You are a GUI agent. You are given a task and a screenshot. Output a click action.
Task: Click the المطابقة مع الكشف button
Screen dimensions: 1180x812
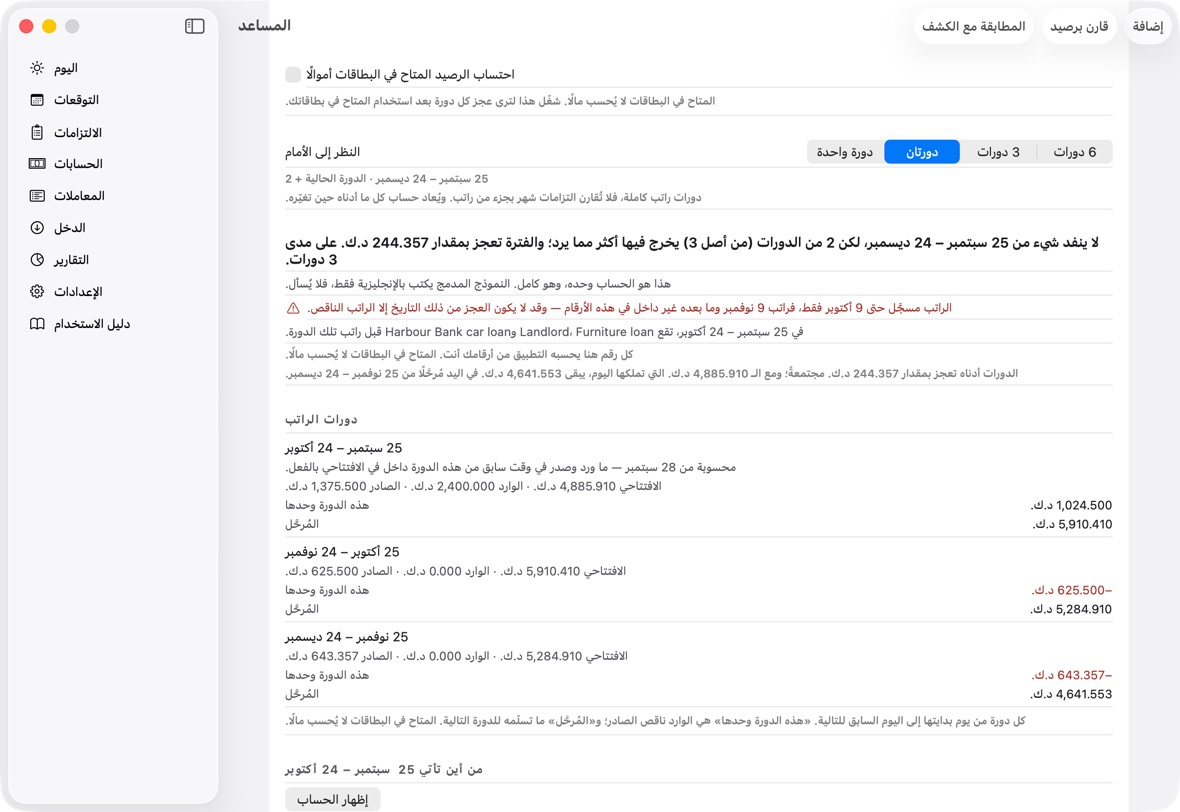974,26
